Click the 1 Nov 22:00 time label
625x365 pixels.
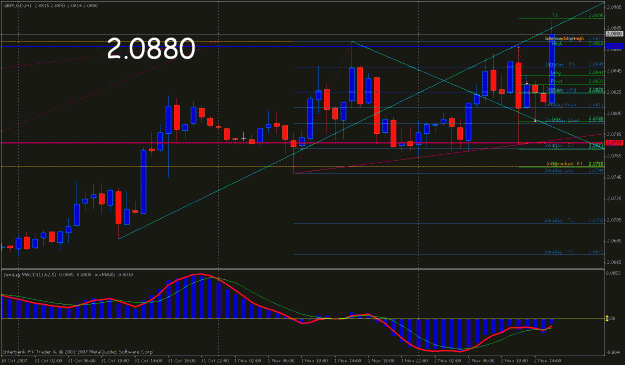415,361
